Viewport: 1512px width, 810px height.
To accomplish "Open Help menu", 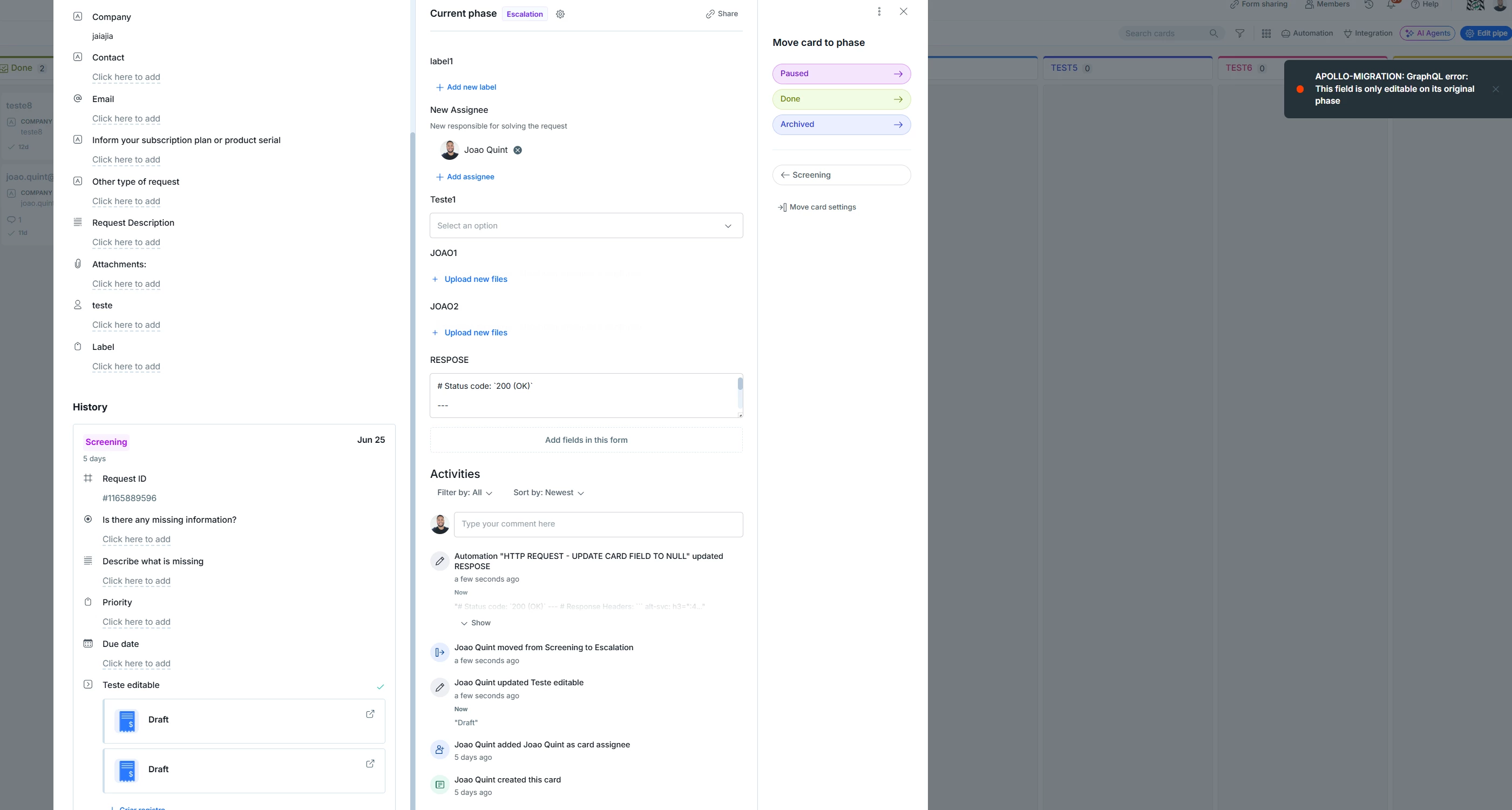I will pos(1425,5).
